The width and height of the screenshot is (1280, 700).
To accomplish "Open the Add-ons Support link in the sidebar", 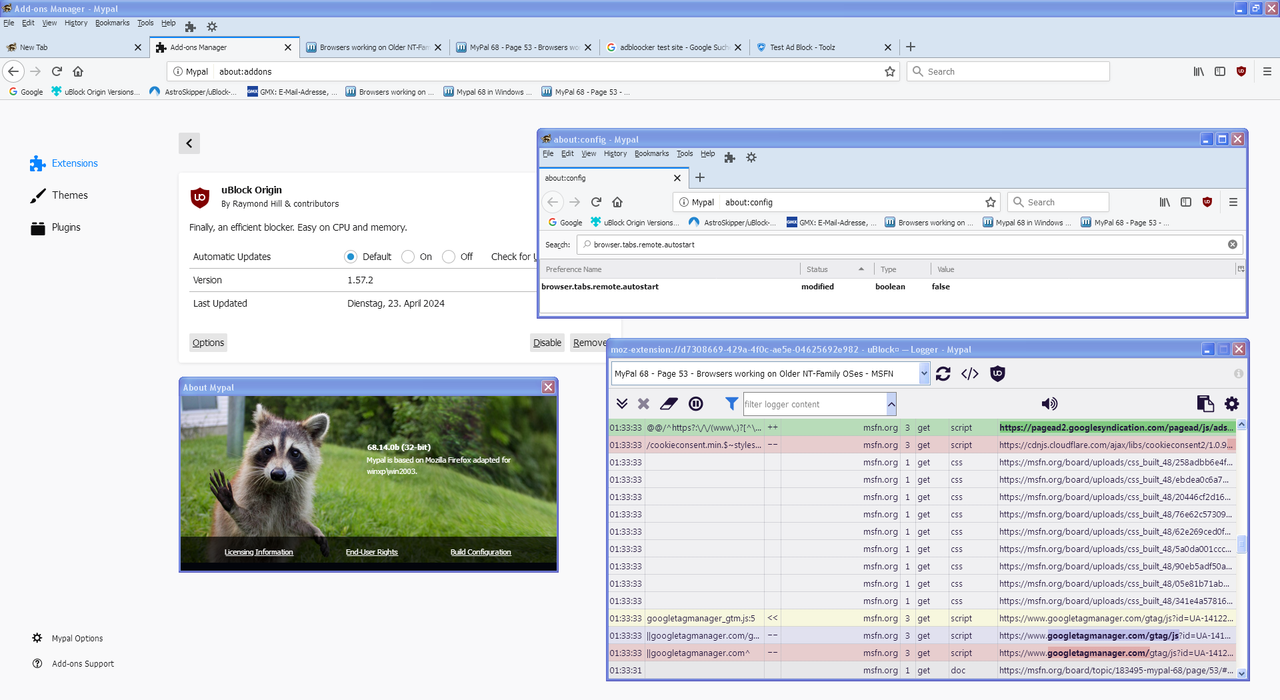I will coord(73,664).
